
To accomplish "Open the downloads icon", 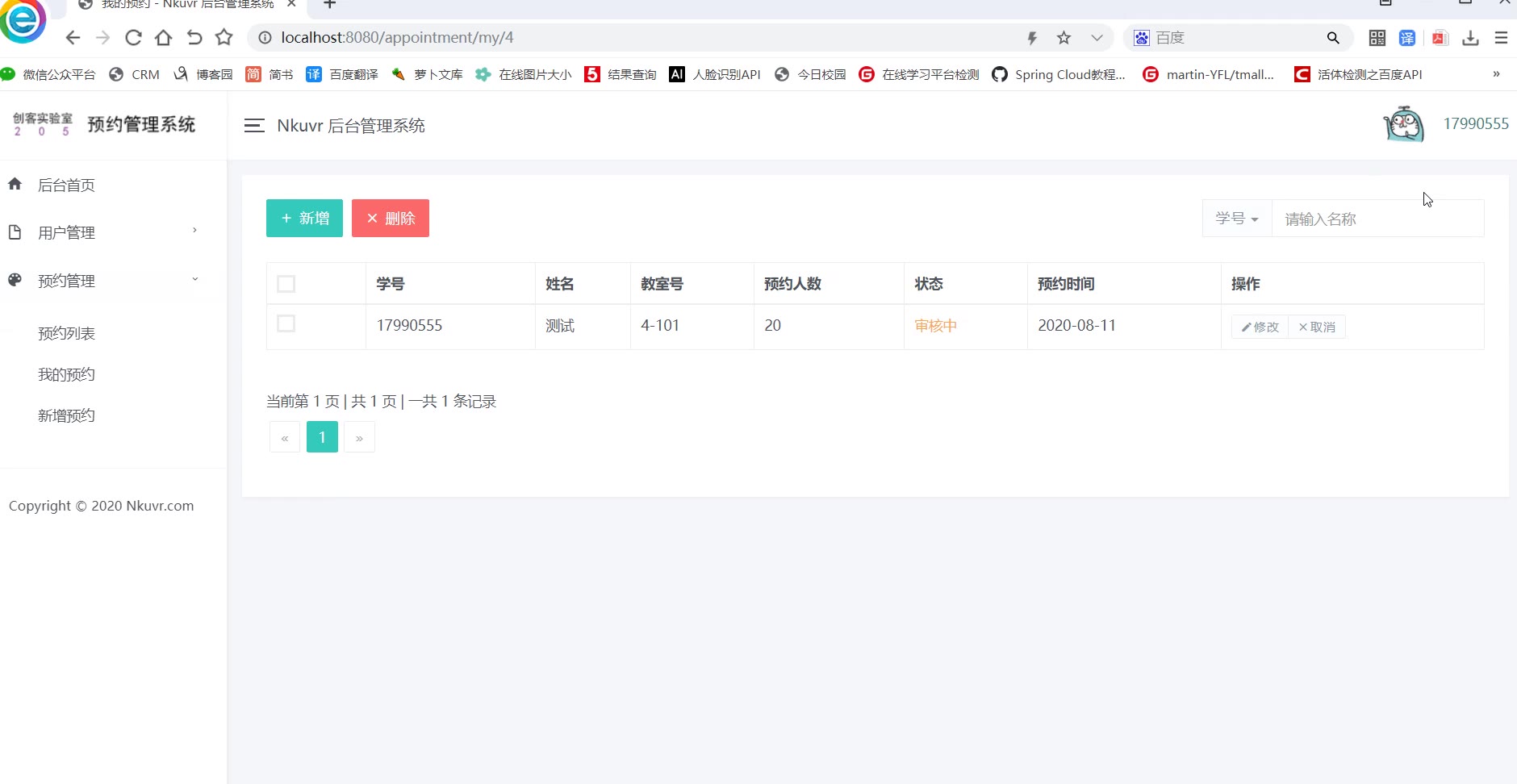I will click(1471, 38).
